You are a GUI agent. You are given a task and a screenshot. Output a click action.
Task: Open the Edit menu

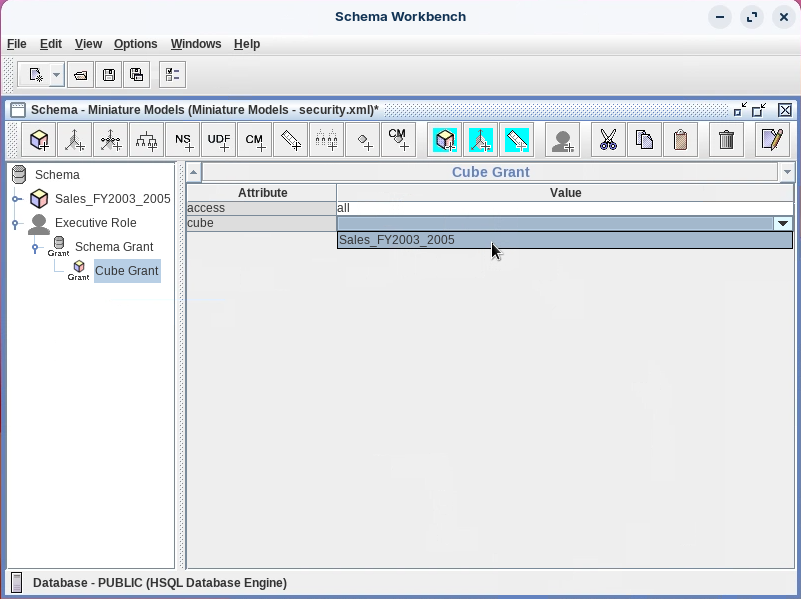pos(51,44)
